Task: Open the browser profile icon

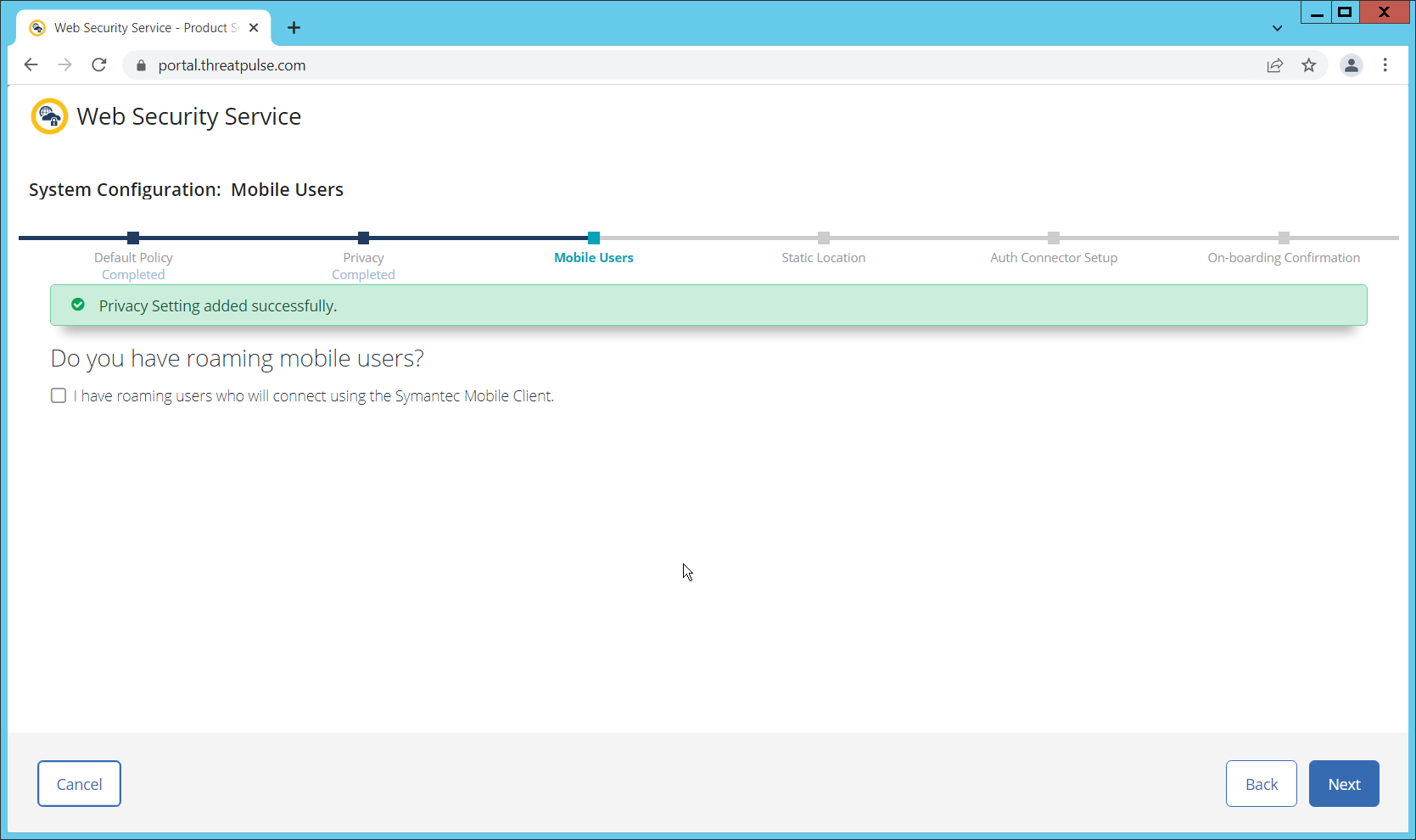Action: click(x=1351, y=65)
